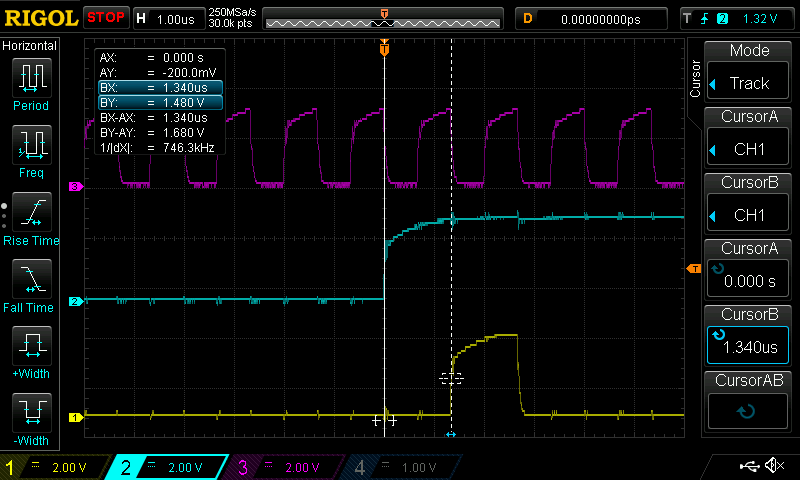Select the Period measurement icon
The width and height of the screenshot is (800, 480).
click(32, 78)
